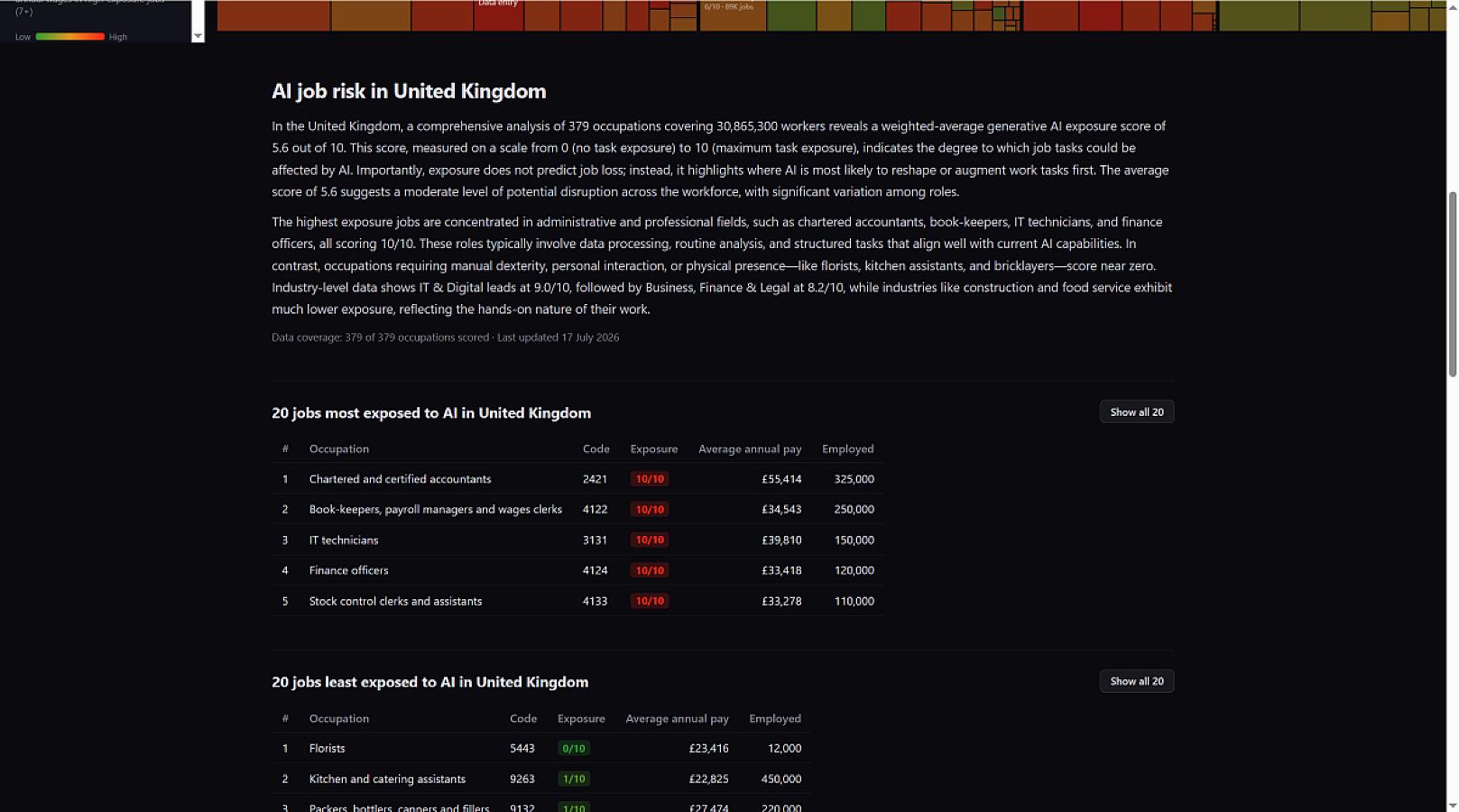Select the Data entry treemap tile
1459x812 pixels.
pos(498,14)
